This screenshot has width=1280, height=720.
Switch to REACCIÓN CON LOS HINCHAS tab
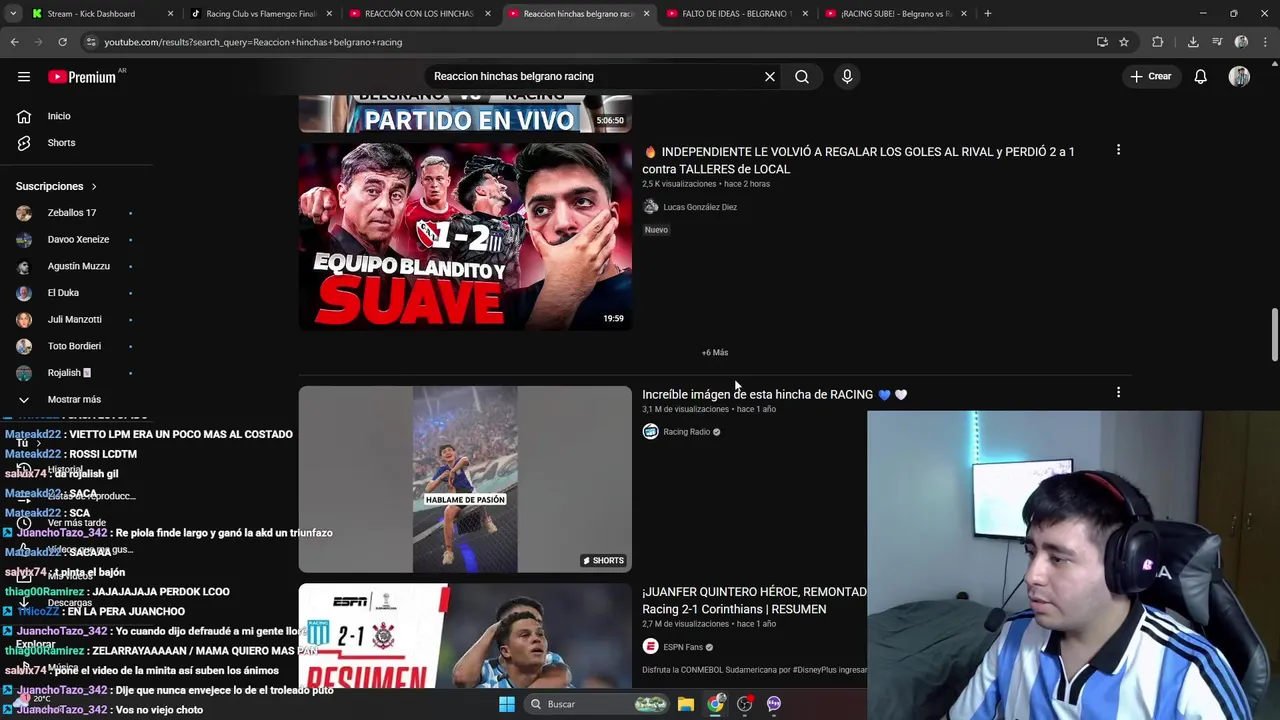418,14
